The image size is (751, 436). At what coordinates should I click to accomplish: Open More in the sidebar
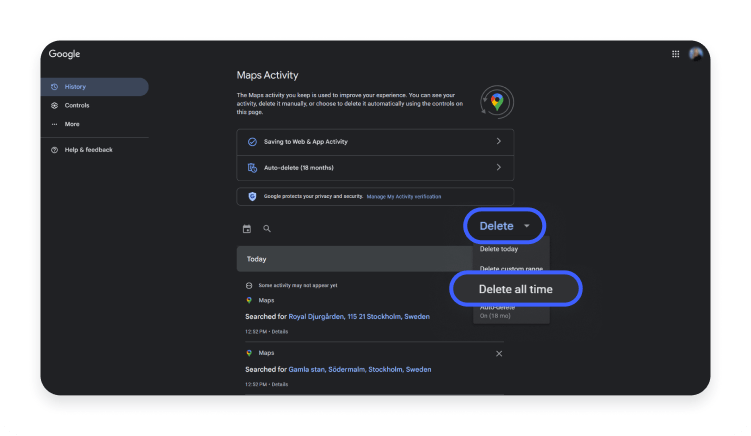[72, 124]
